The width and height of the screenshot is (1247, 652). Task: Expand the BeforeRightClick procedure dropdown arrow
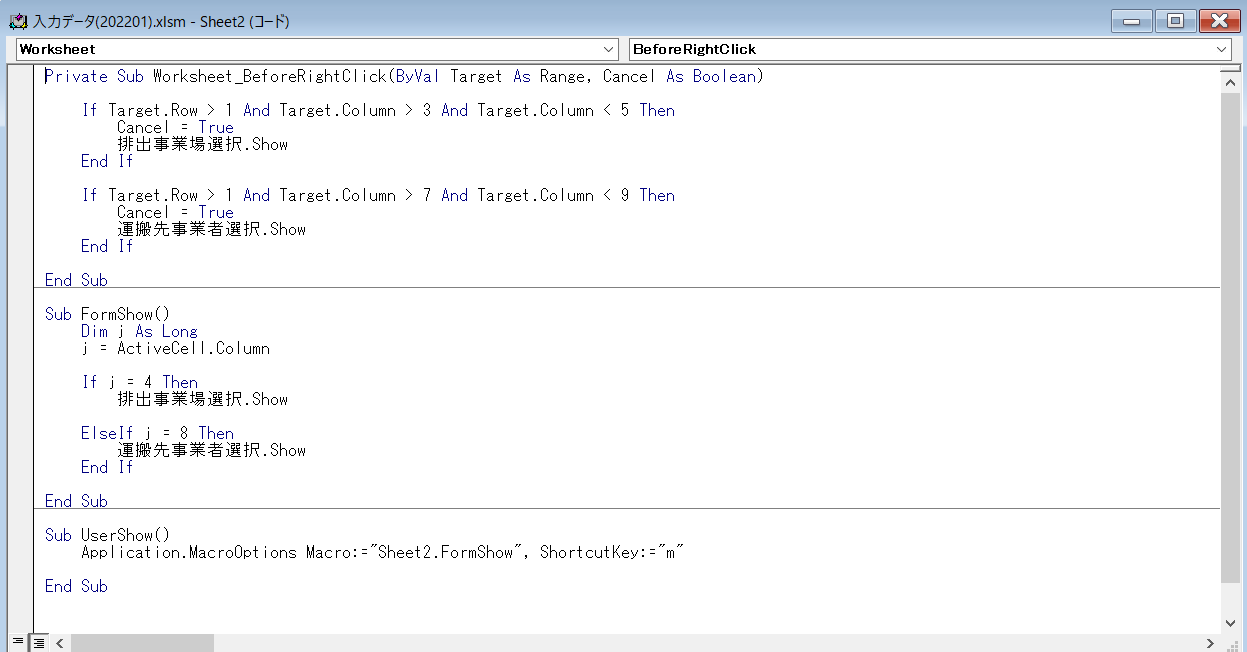(x=1222, y=49)
